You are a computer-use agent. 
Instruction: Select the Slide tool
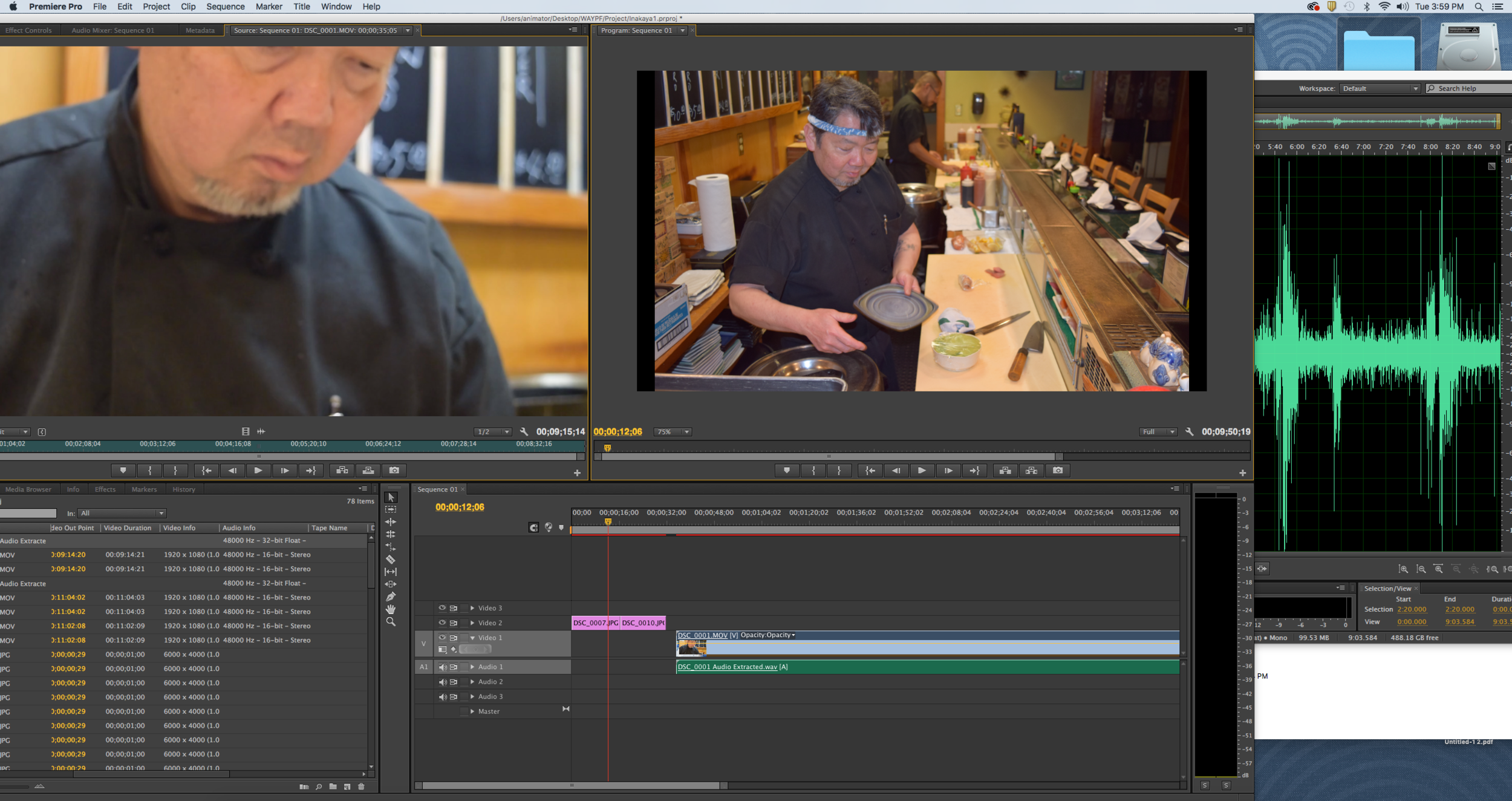point(391,584)
